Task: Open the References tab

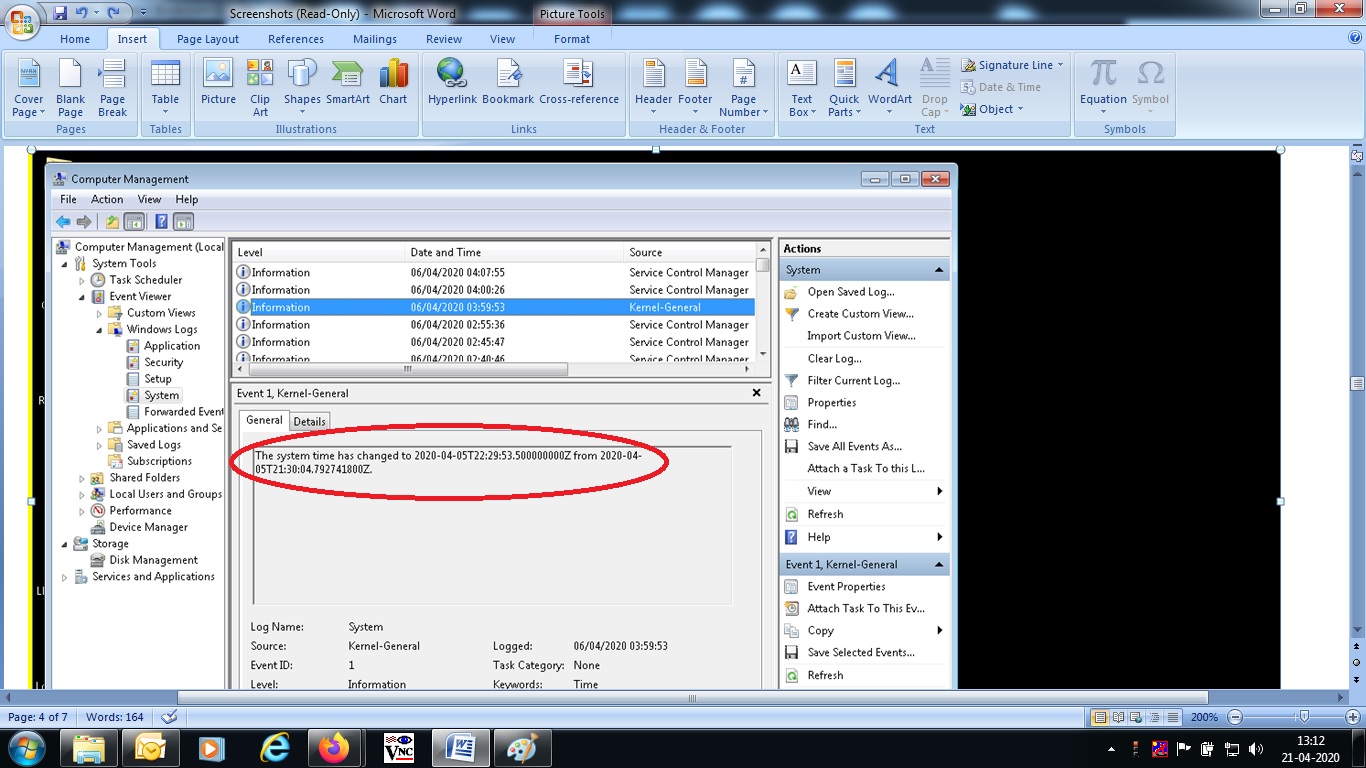Action: (x=296, y=39)
